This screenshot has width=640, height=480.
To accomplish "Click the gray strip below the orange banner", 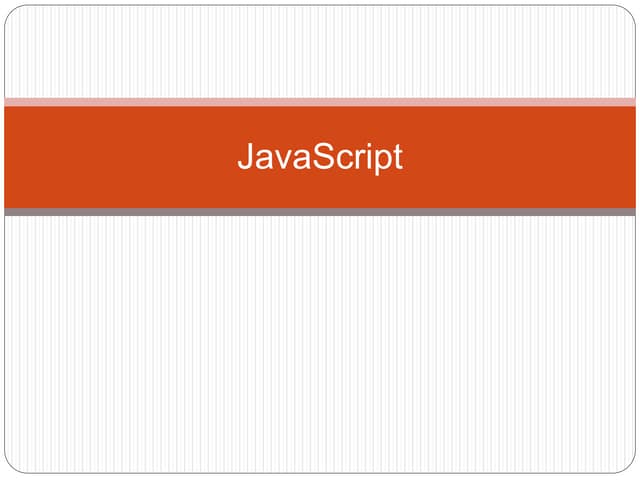I will click(x=320, y=212).
